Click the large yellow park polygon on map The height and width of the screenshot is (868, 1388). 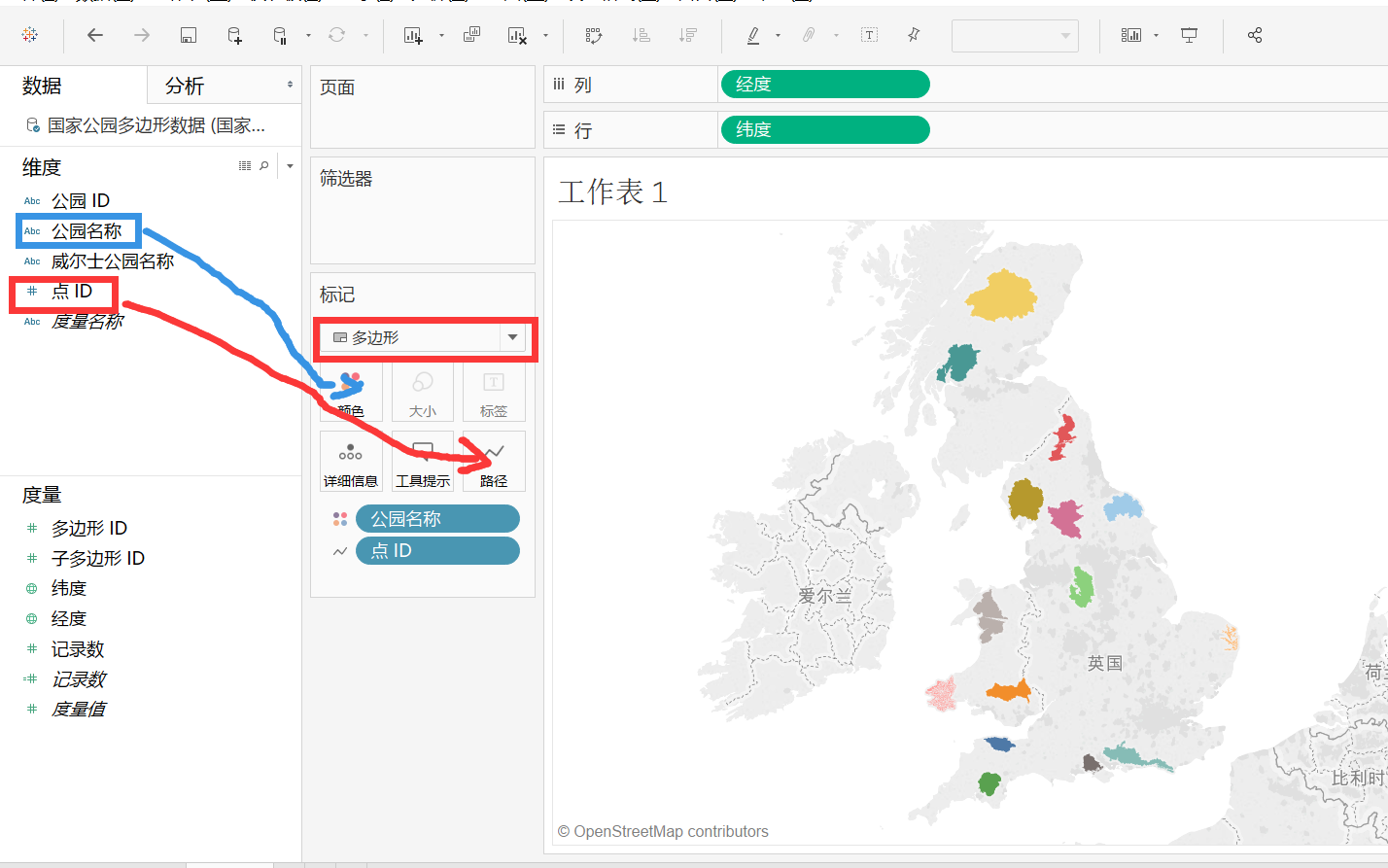pos(1001,296)
